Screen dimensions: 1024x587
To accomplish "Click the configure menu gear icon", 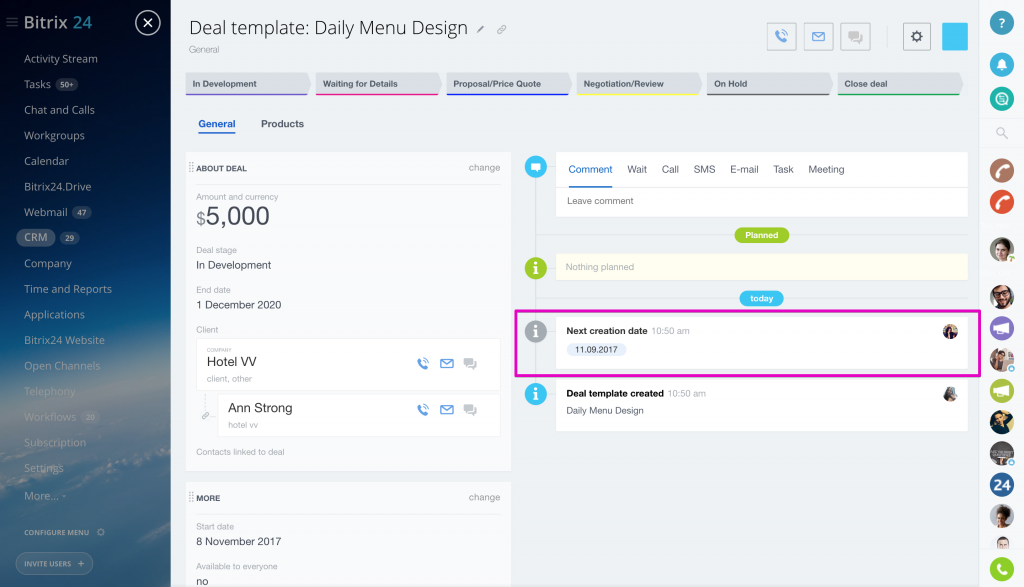I will click(101, 532).
